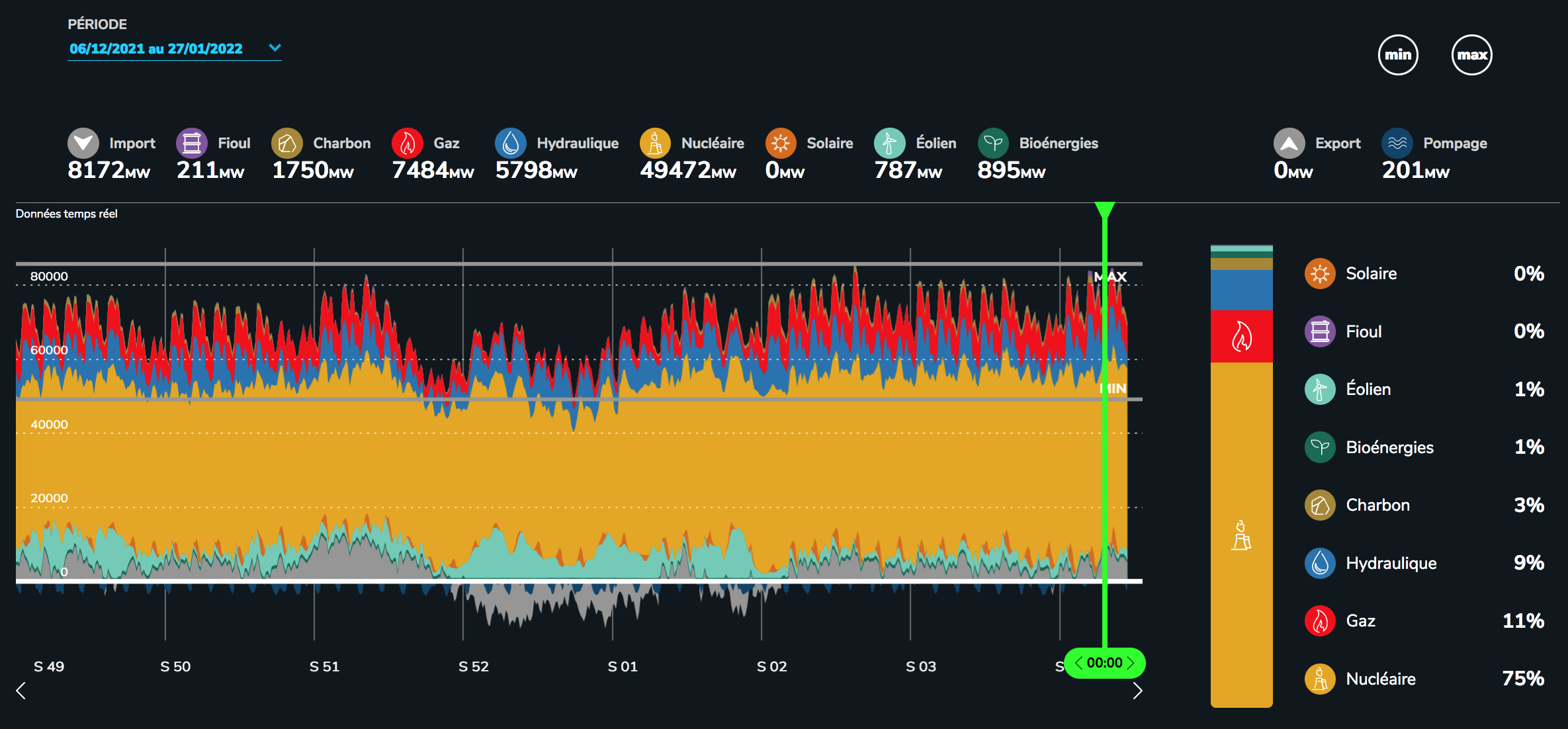The image size is (1568, 729).
Task: Click the Éolien icon in percentage list
Action: 1320,389
